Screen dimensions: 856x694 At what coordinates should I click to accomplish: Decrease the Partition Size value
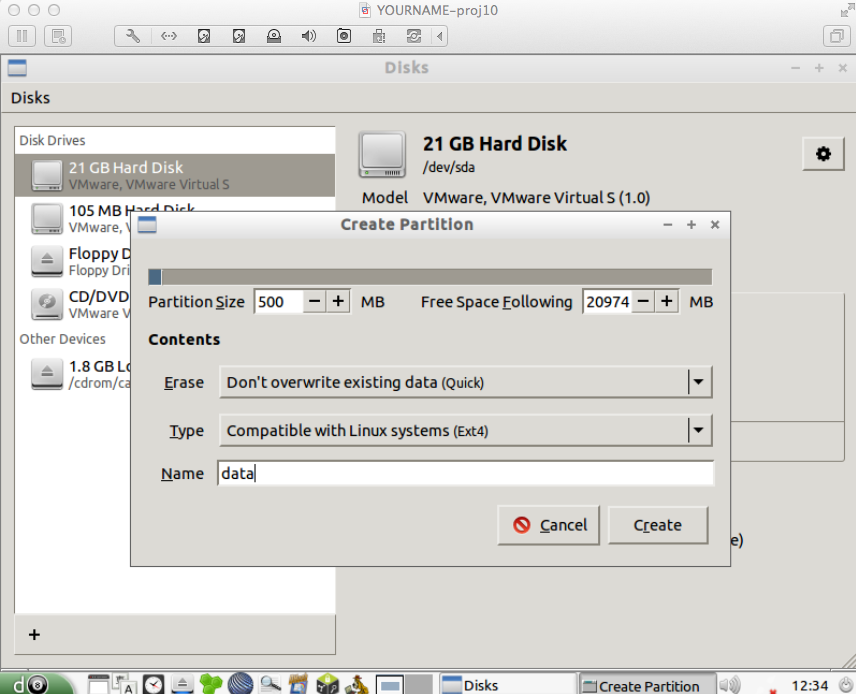pos(314,301)
